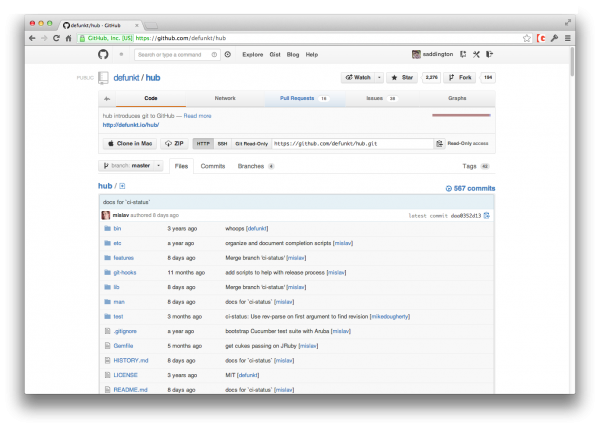Focus the search or command field

(177, 55)
